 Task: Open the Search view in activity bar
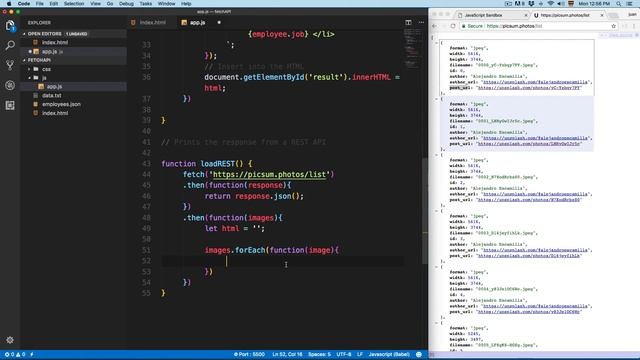10,45
